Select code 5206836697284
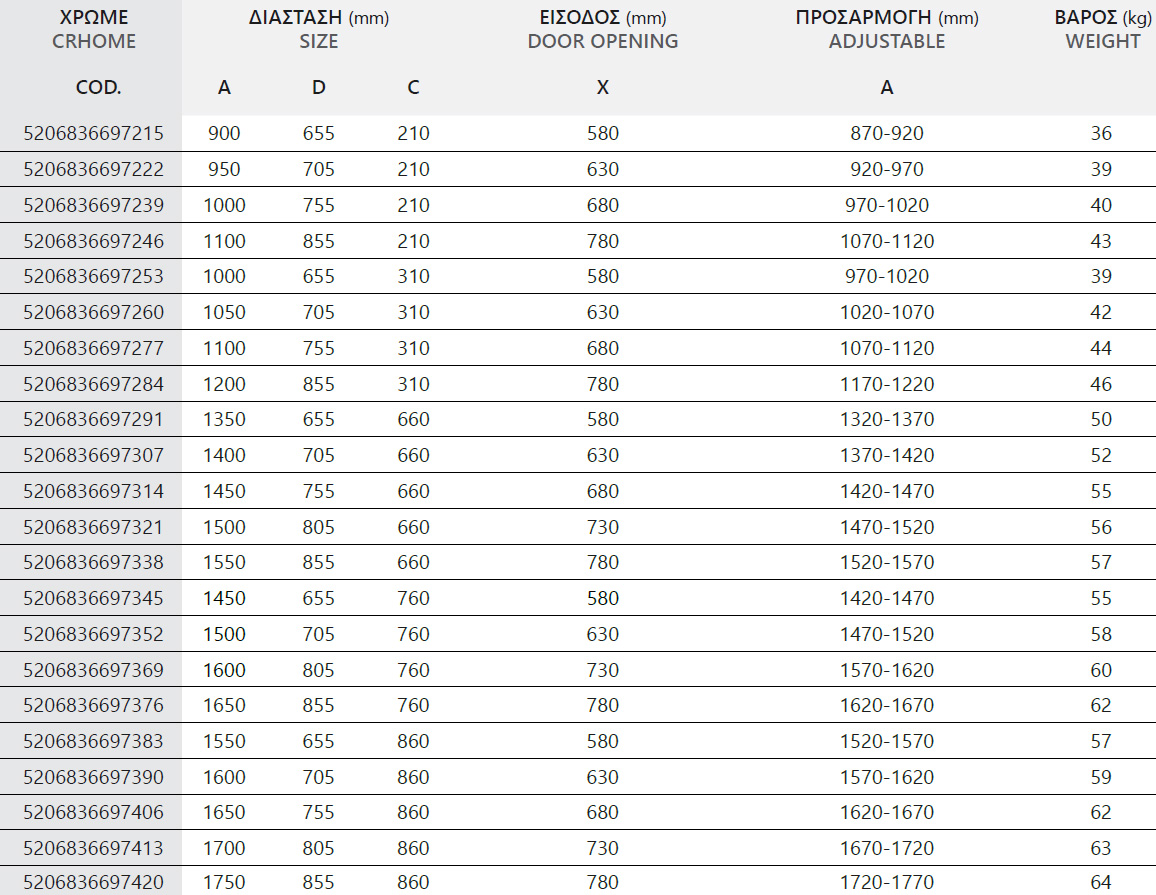1156x895 pixels. pos(94,384)
